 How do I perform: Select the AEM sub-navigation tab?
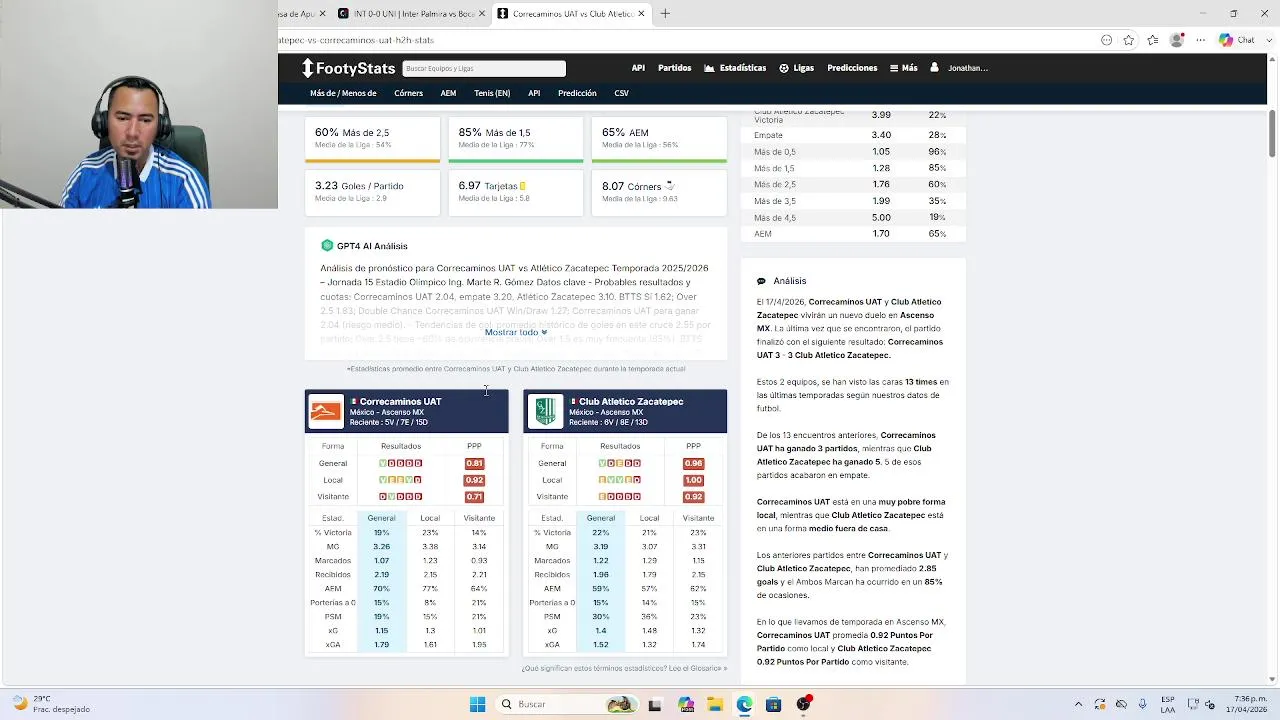(x=448, y=93)
